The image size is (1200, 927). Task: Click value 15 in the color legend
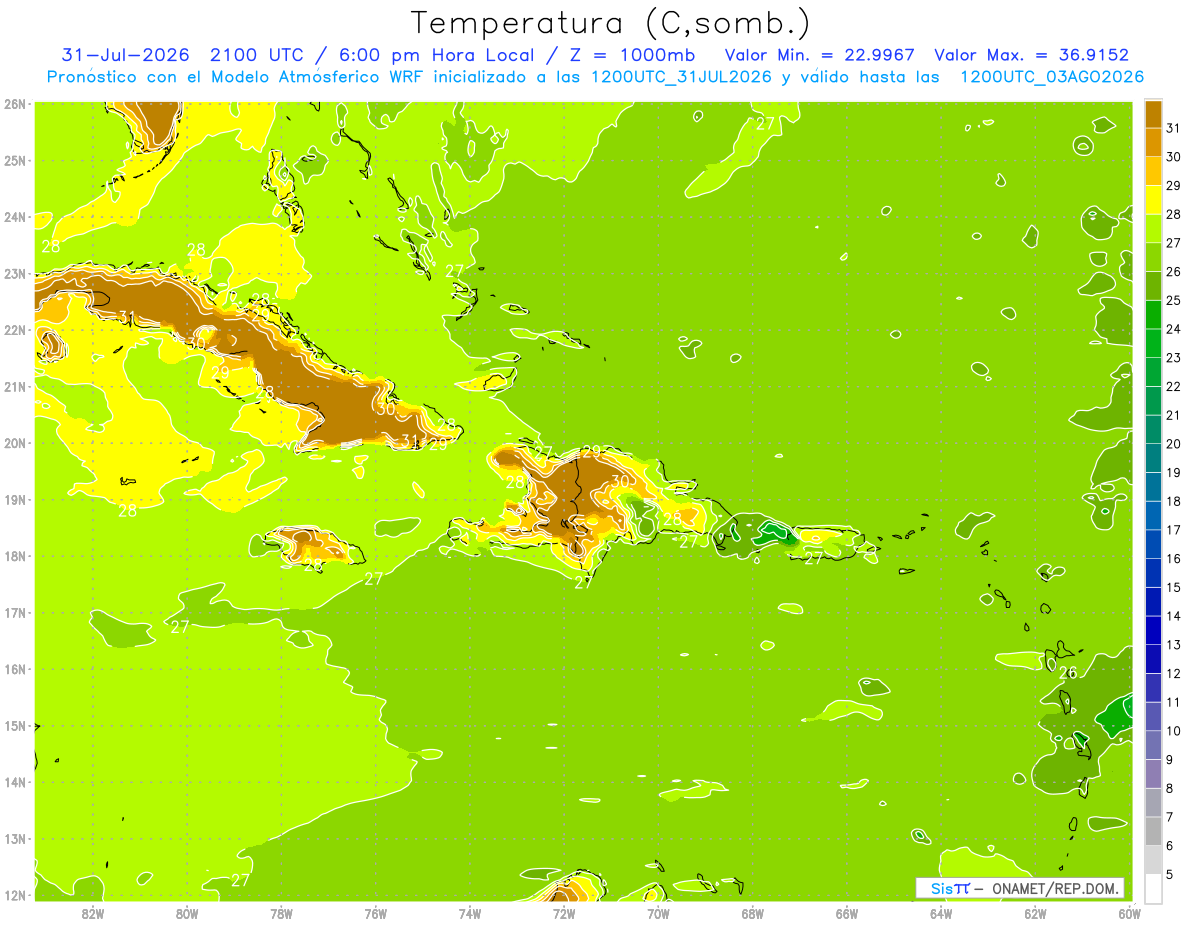tap(1174, 587)
